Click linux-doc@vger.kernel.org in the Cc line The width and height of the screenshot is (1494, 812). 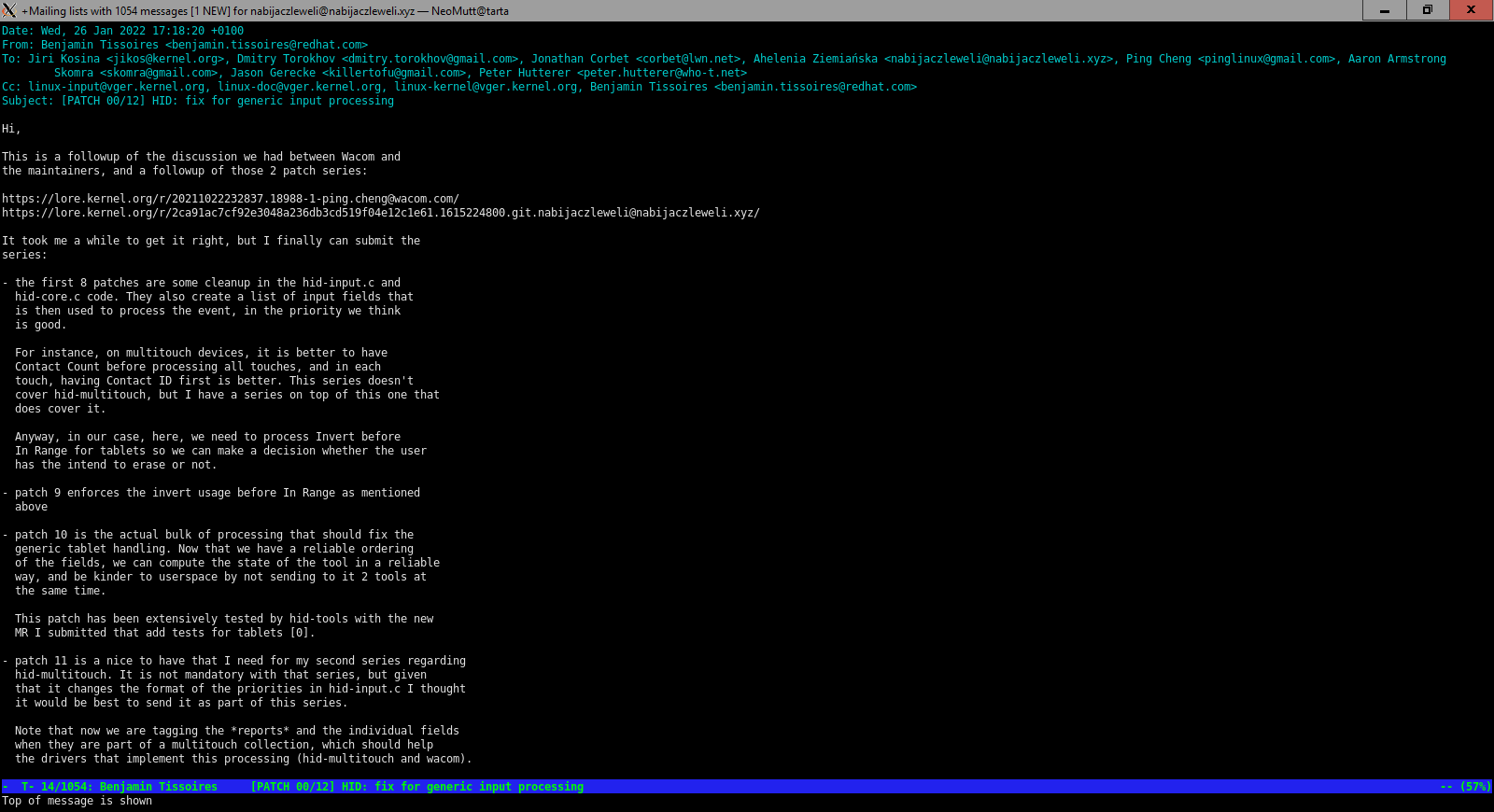(300, 87)
